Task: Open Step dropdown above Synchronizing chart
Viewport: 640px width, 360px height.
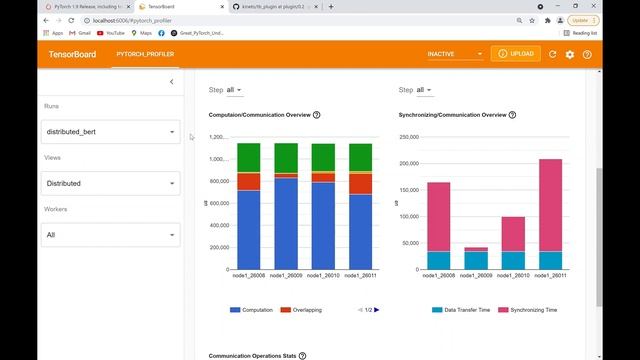Action: (x=424, y=90)
